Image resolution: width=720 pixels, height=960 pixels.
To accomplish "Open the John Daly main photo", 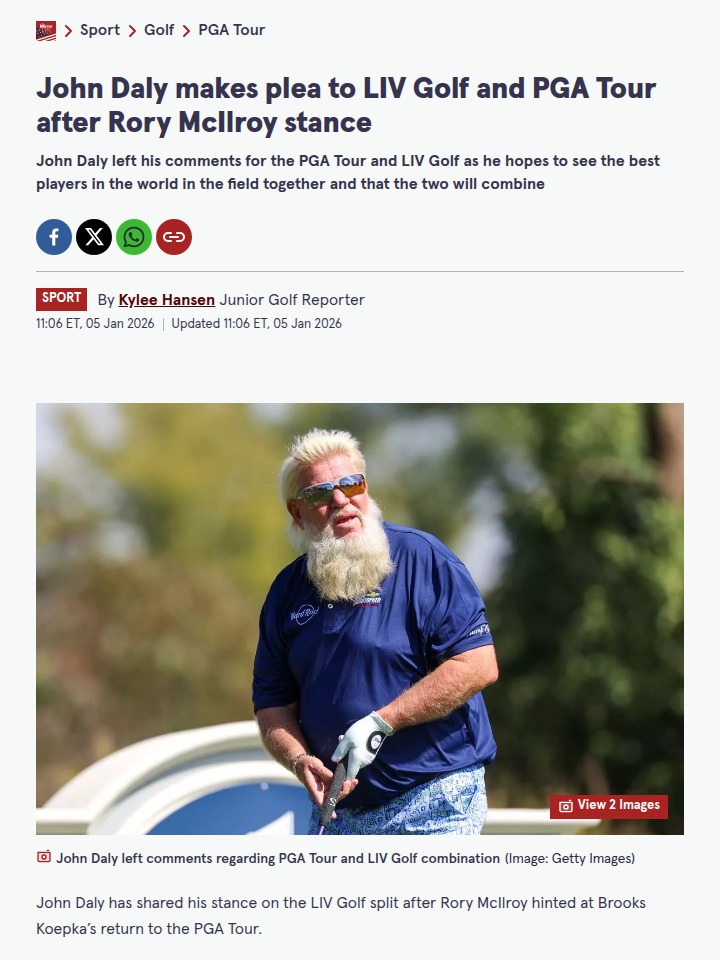I will click(x=360, y=618).
